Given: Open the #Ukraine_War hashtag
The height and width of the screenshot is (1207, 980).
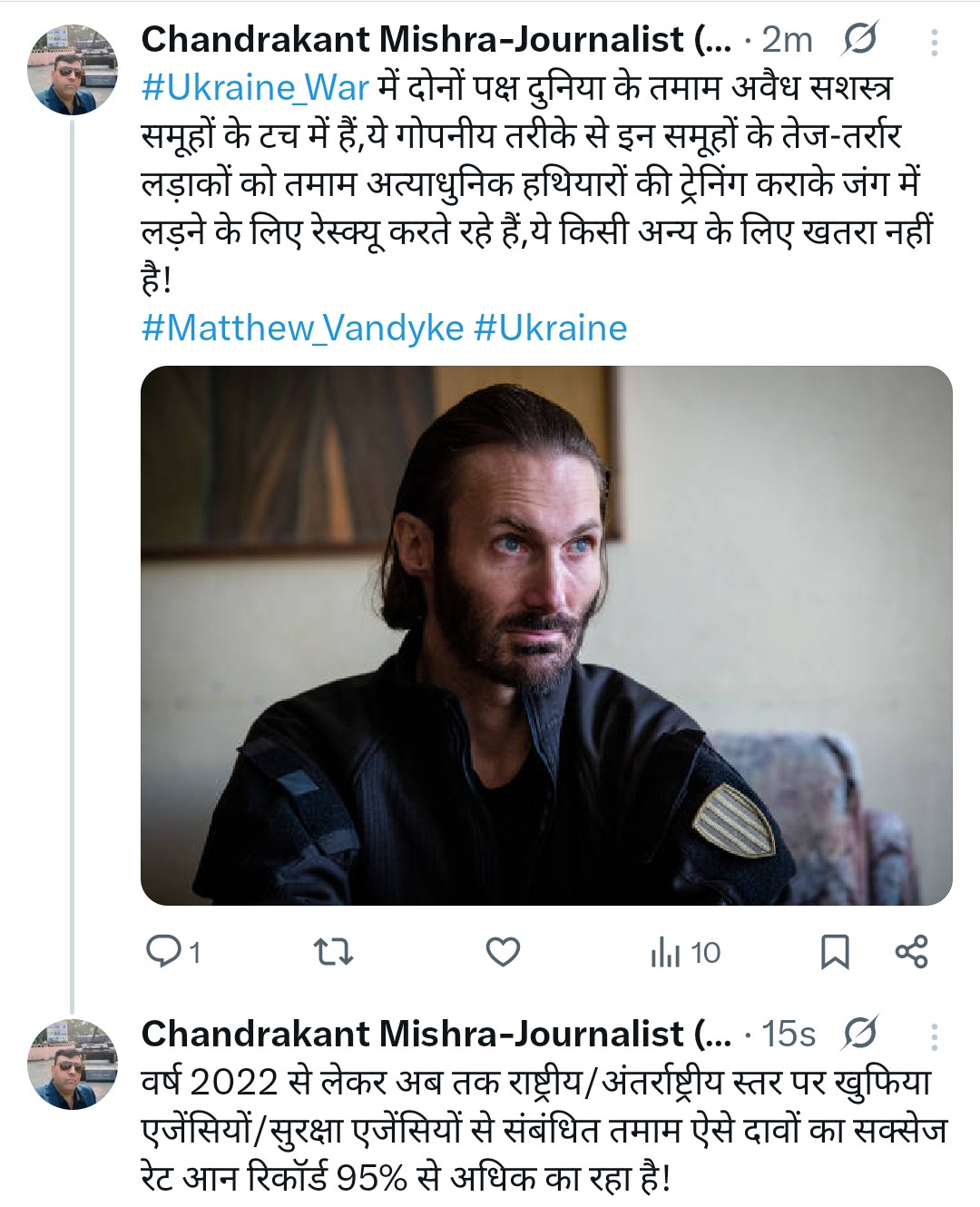Looking at the screenshot, I should pyautogui.click(x=255, y=88).
